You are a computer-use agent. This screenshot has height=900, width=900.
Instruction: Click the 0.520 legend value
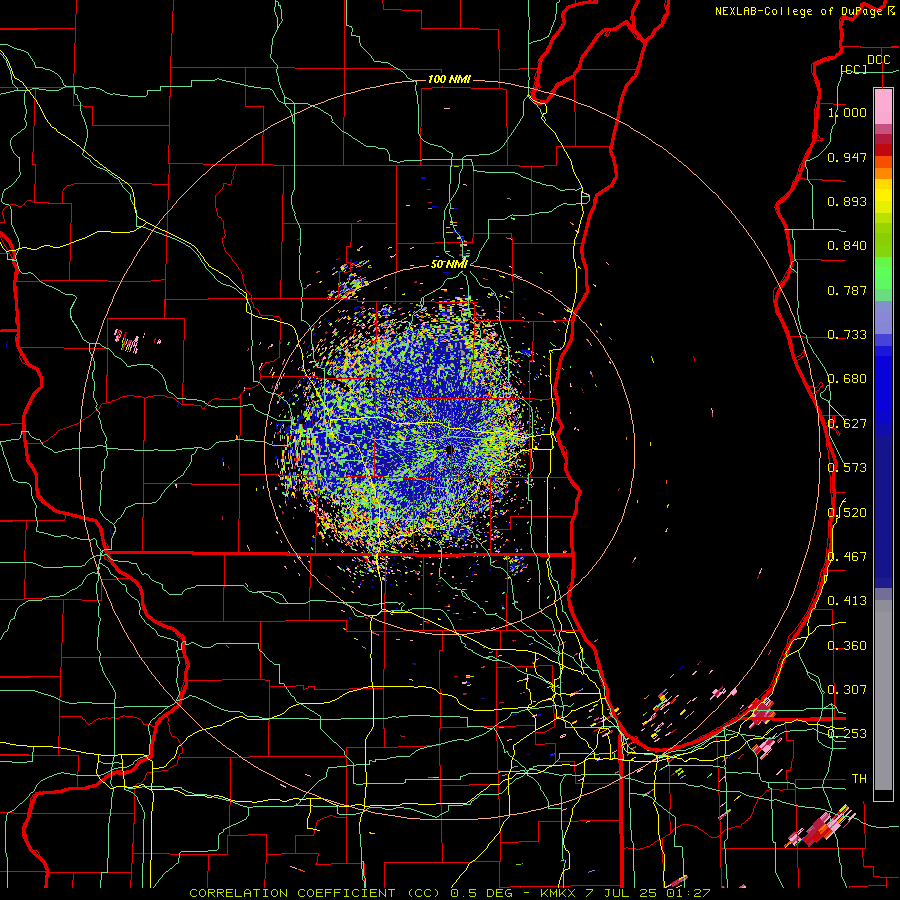847,513
